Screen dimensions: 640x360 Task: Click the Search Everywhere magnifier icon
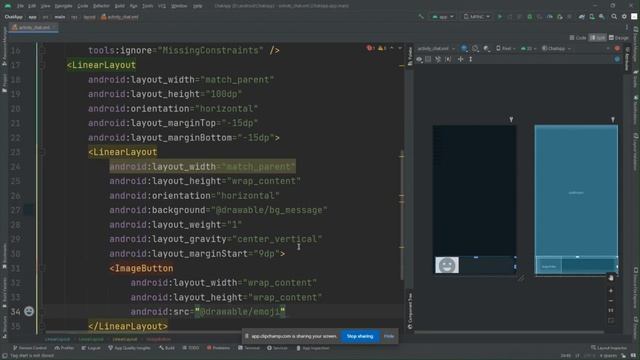point(614,17)
